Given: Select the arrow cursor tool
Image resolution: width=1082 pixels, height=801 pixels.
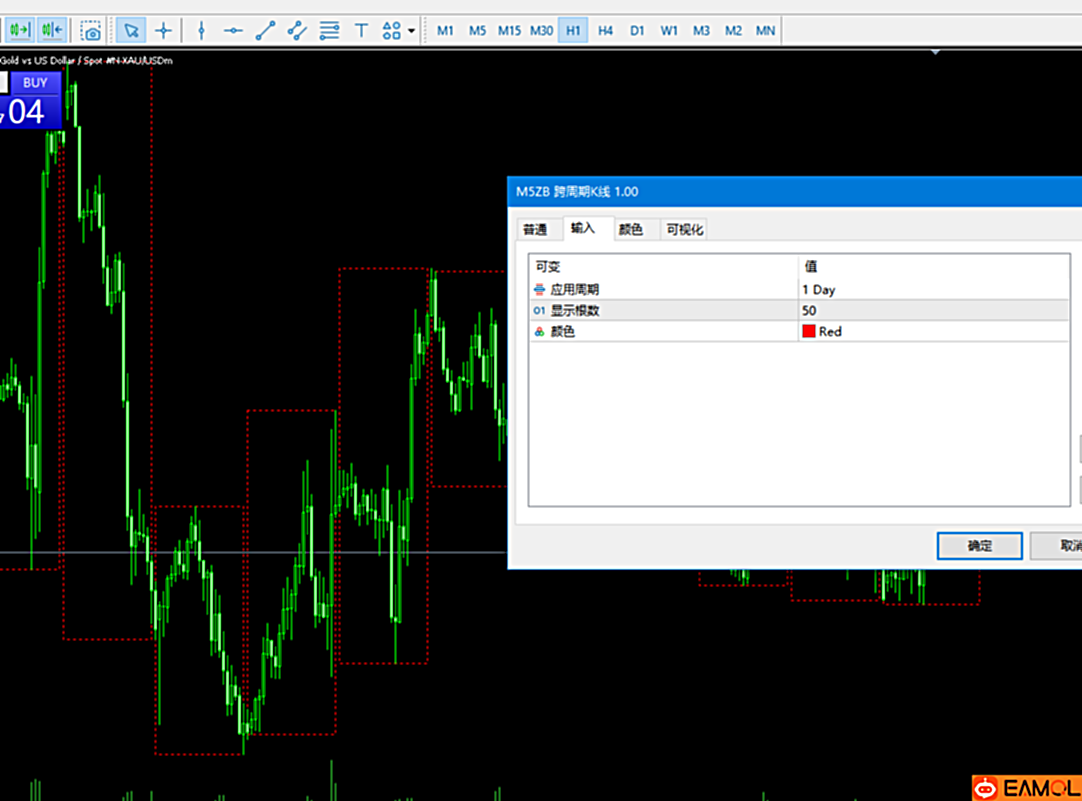Looking at the screenshot, I should [131, 31].
